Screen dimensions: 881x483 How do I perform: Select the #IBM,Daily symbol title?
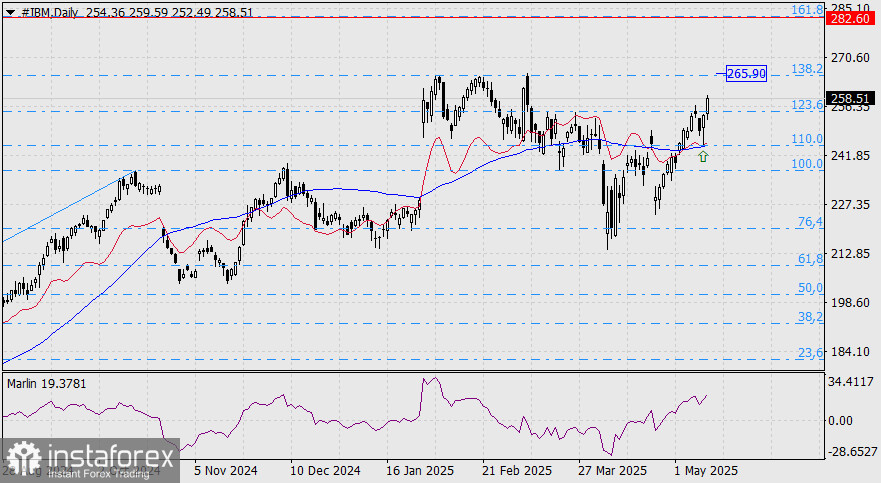[49, 12]
